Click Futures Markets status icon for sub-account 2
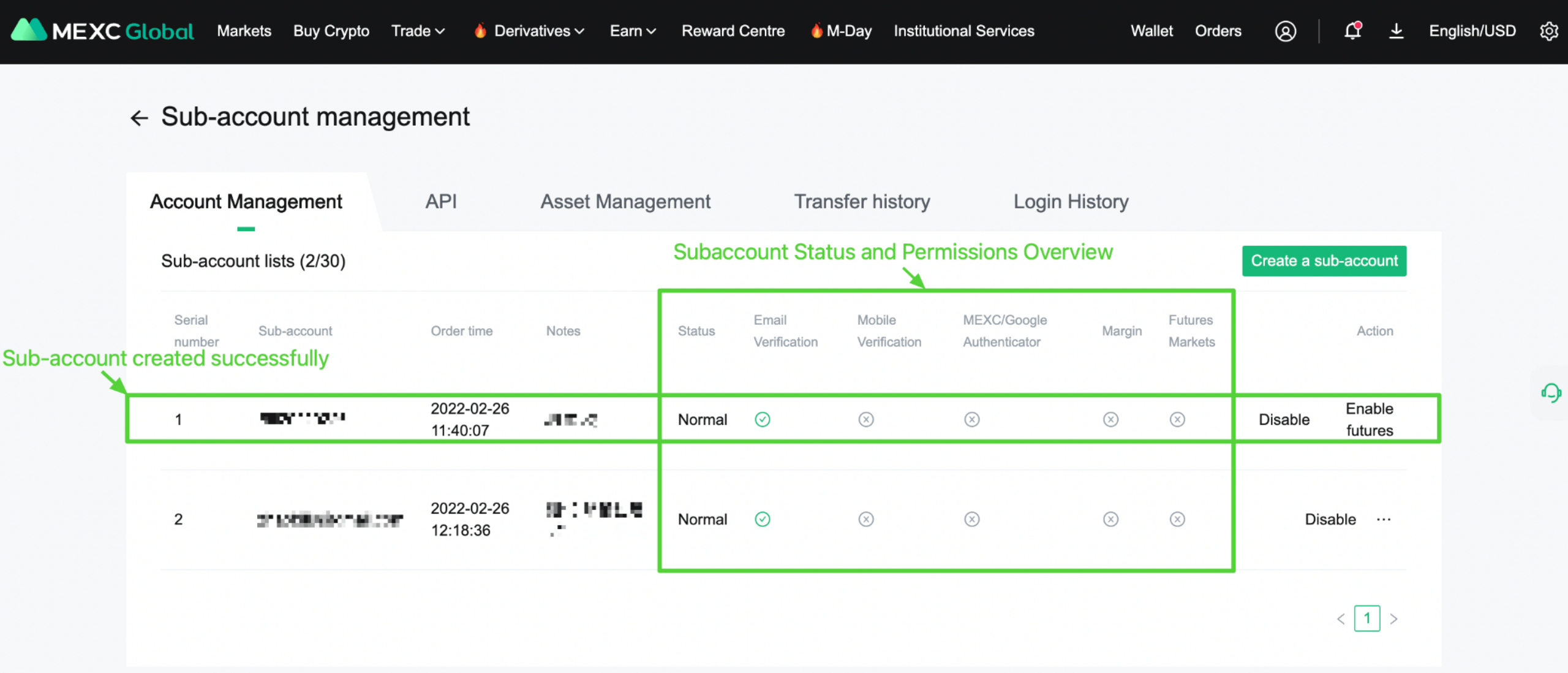The height and width of the screenshot is (673, 1568). (x=1177, y=519)
